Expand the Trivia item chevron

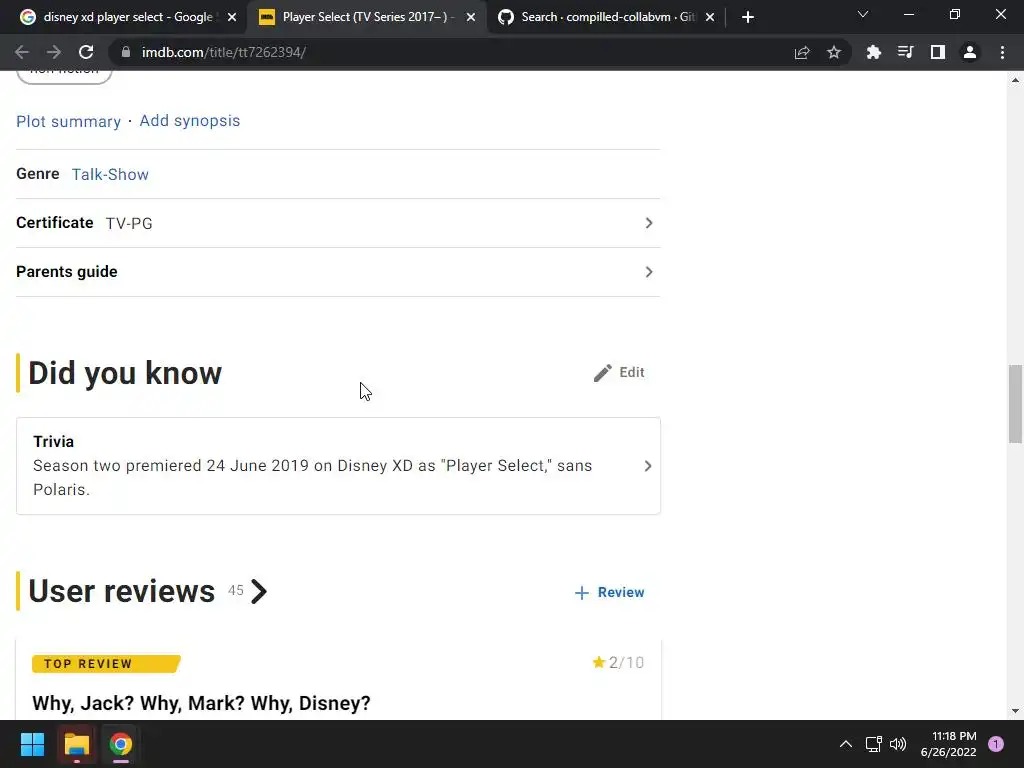[x=648, y=466]
